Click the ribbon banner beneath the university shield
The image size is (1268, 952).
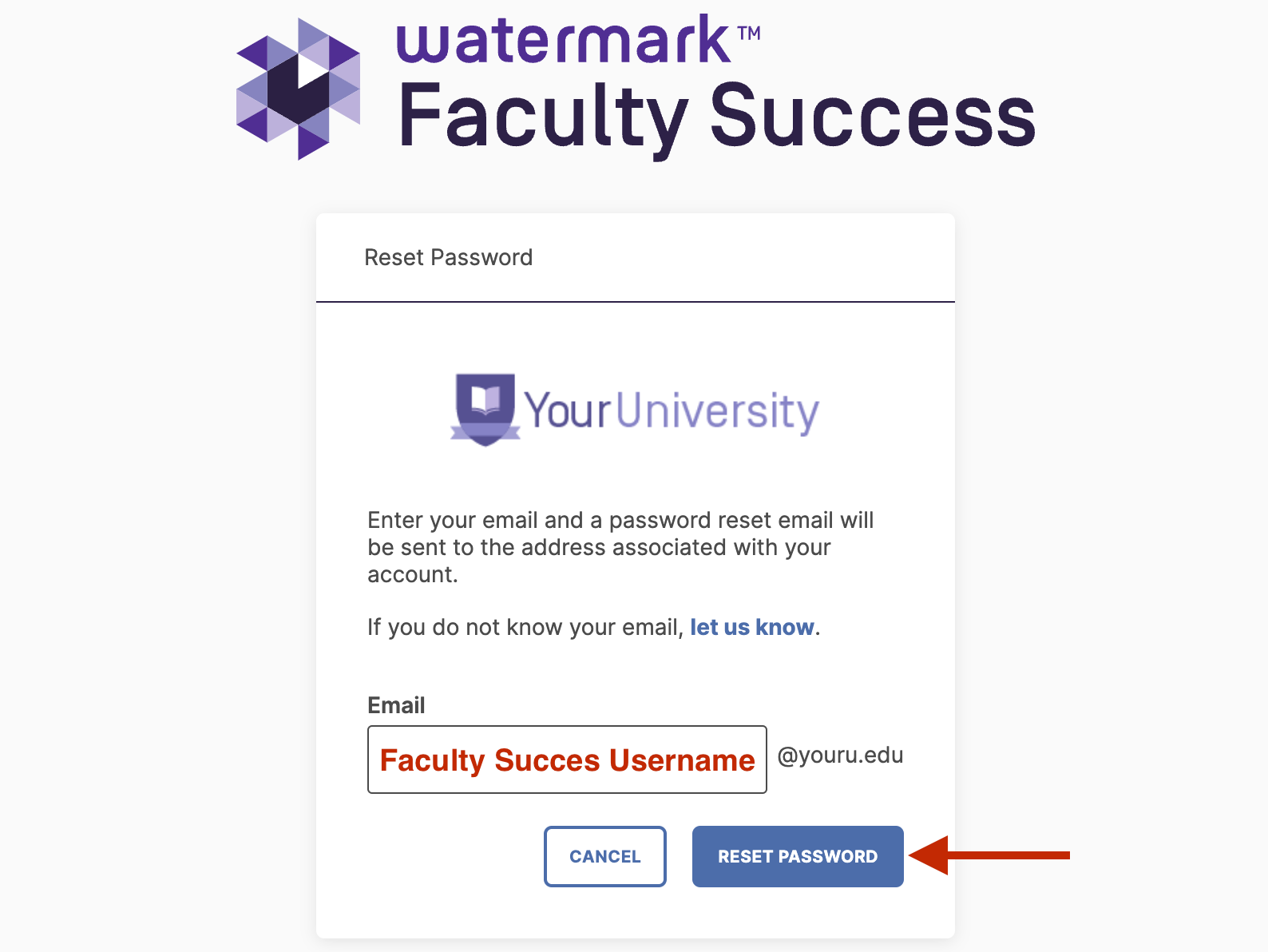coord(485,433)
